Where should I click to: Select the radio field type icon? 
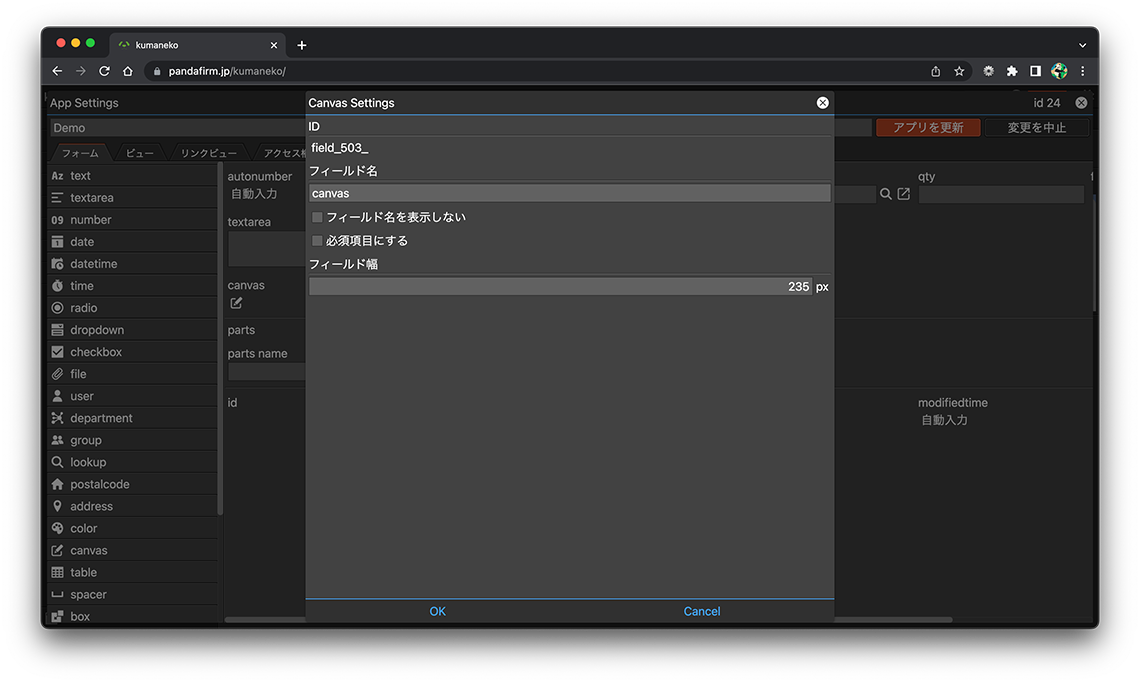(x=58, y=308)
